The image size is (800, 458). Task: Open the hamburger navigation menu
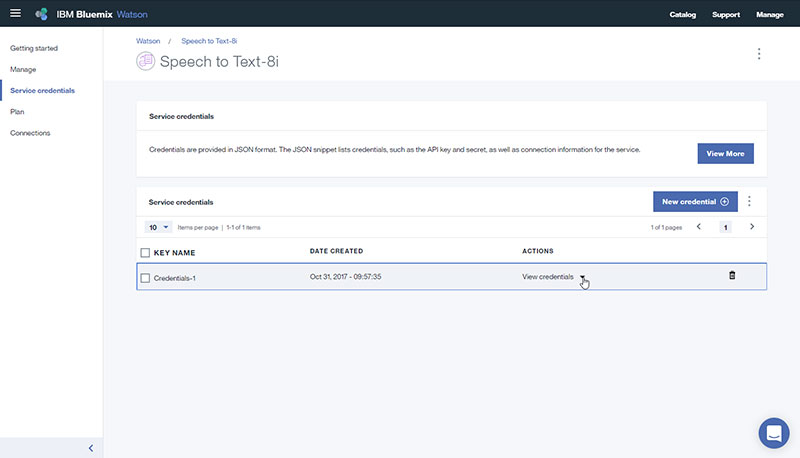pos(15,13)
